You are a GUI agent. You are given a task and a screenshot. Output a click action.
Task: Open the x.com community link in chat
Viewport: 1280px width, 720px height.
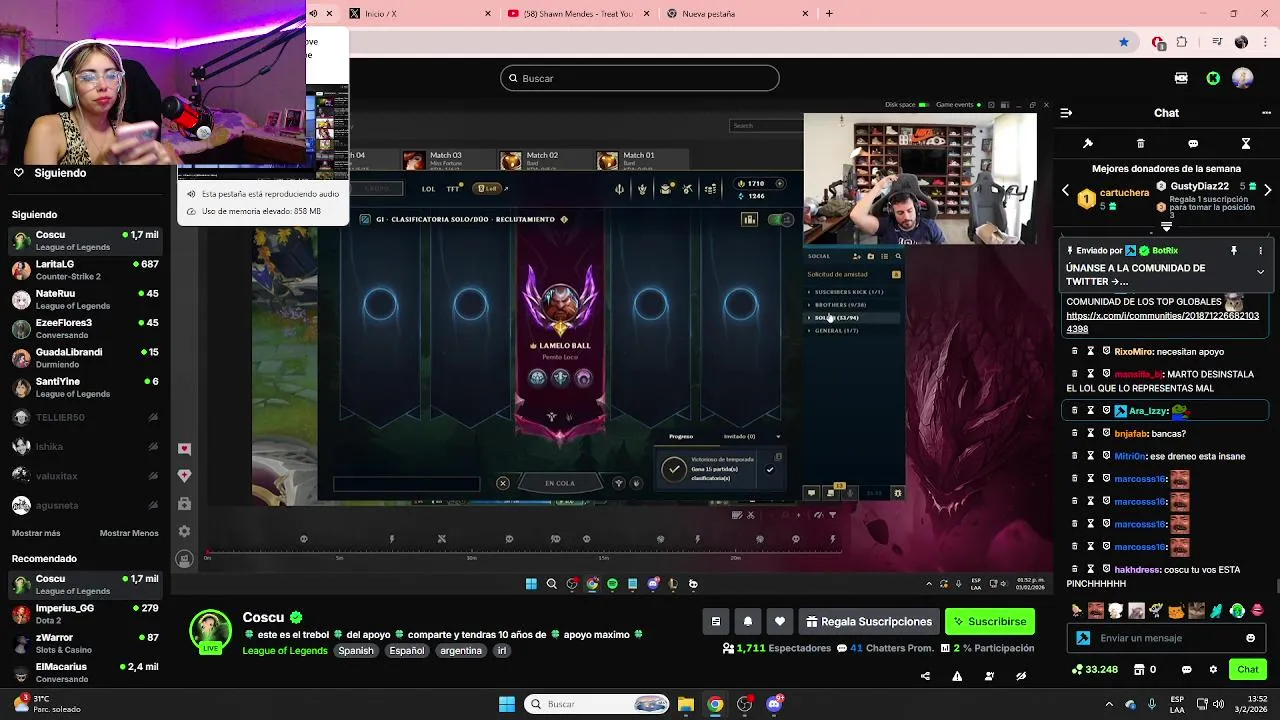[1162, 322]
